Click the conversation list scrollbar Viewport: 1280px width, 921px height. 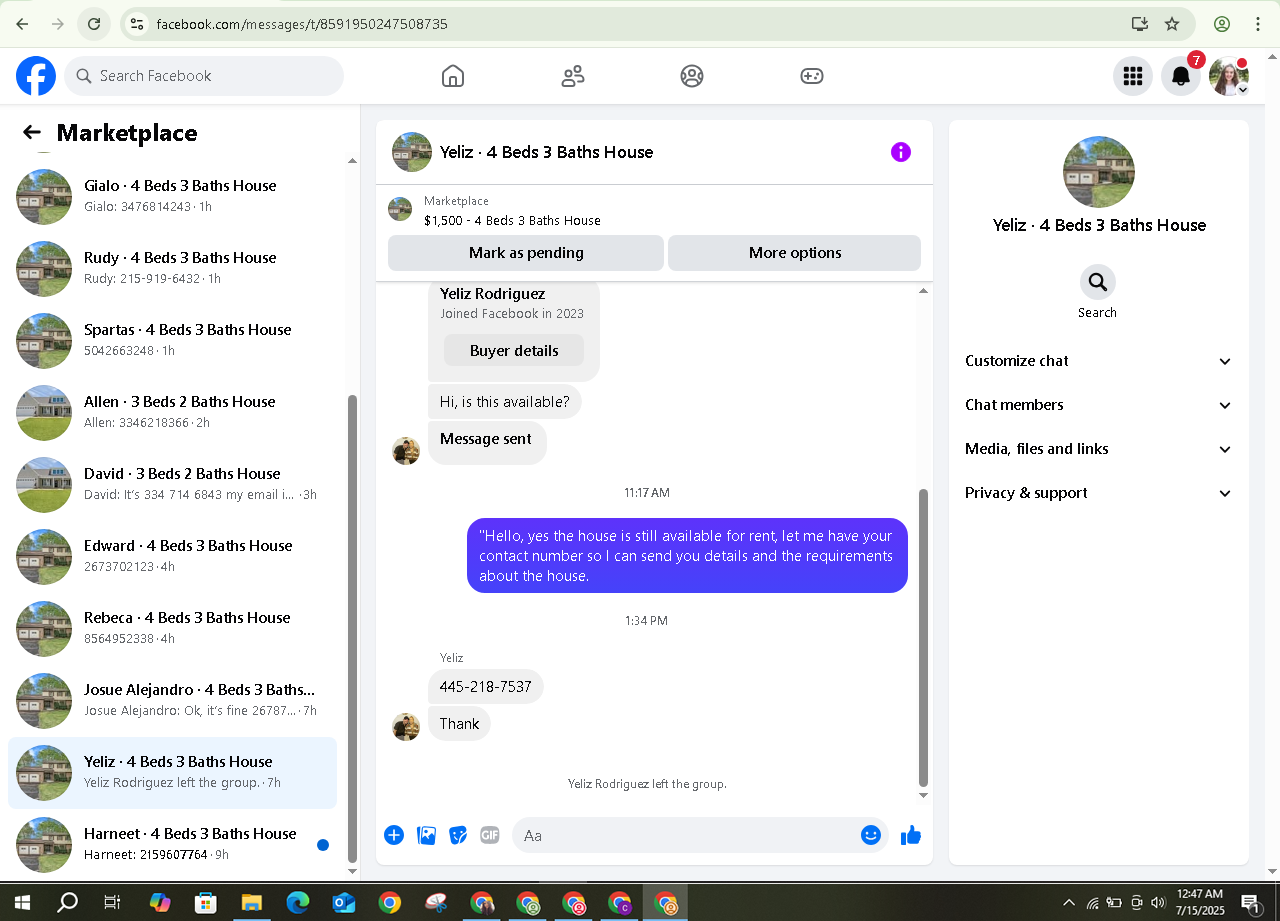351,628
